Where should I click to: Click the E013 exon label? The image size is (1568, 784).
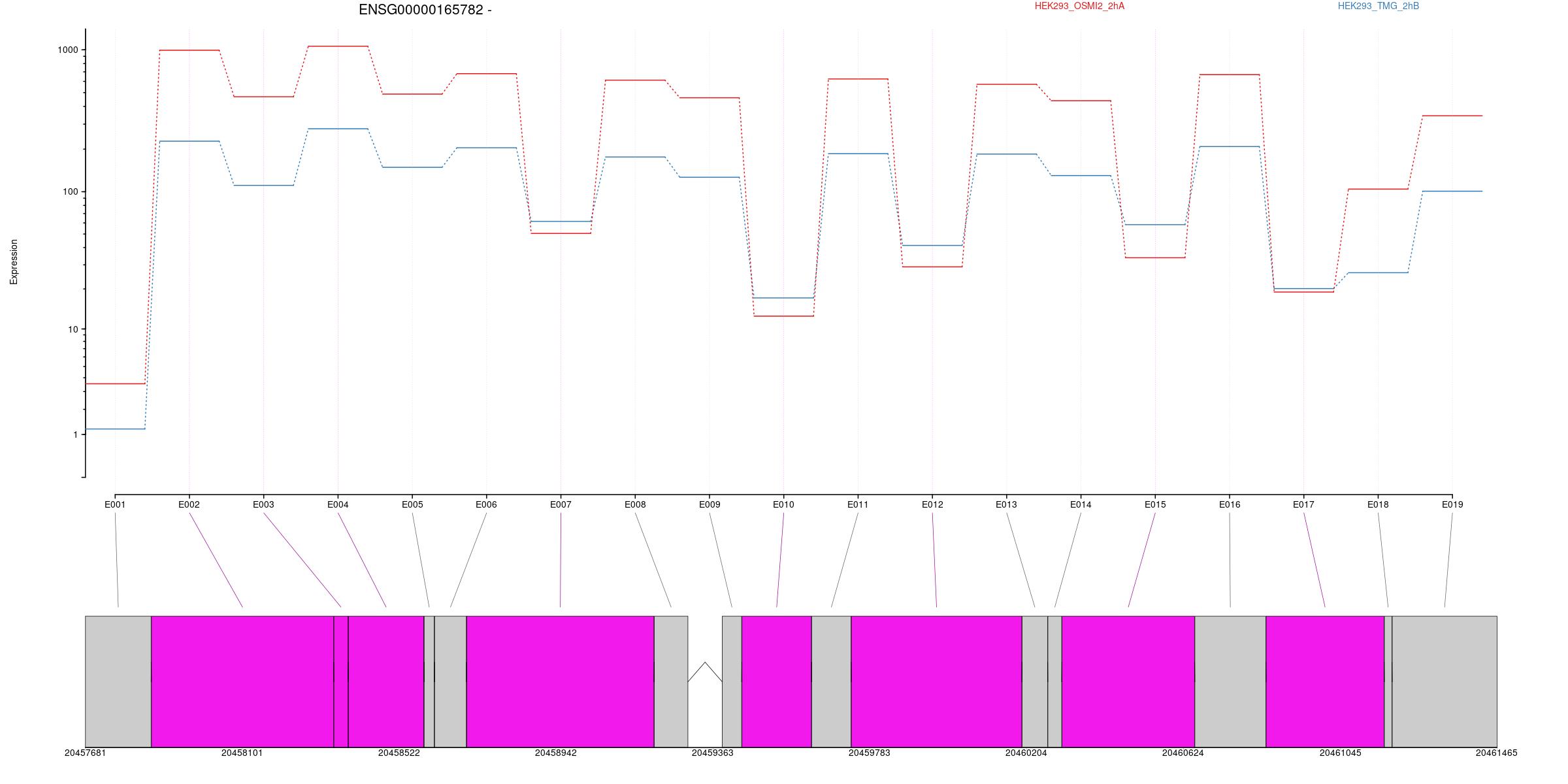(1006, 504)
